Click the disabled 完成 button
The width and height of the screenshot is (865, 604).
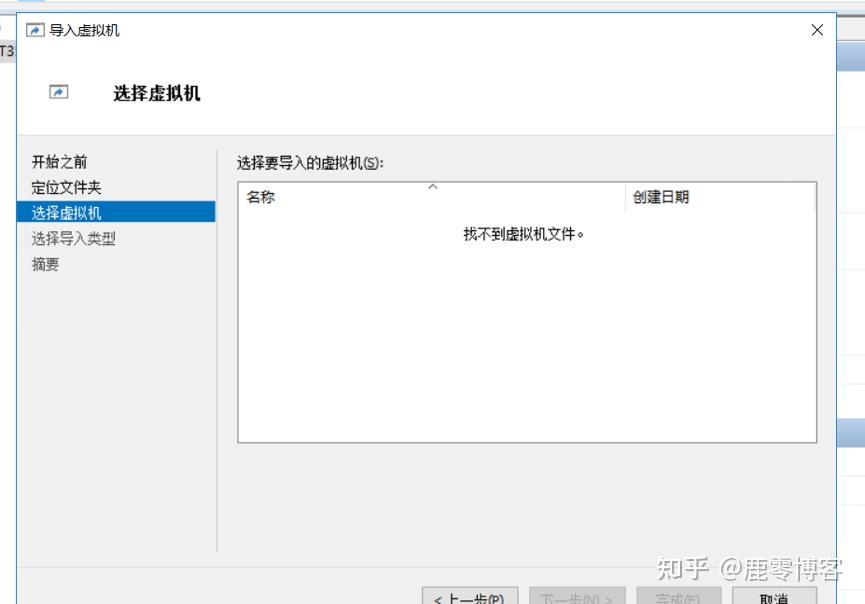point(678,597)
